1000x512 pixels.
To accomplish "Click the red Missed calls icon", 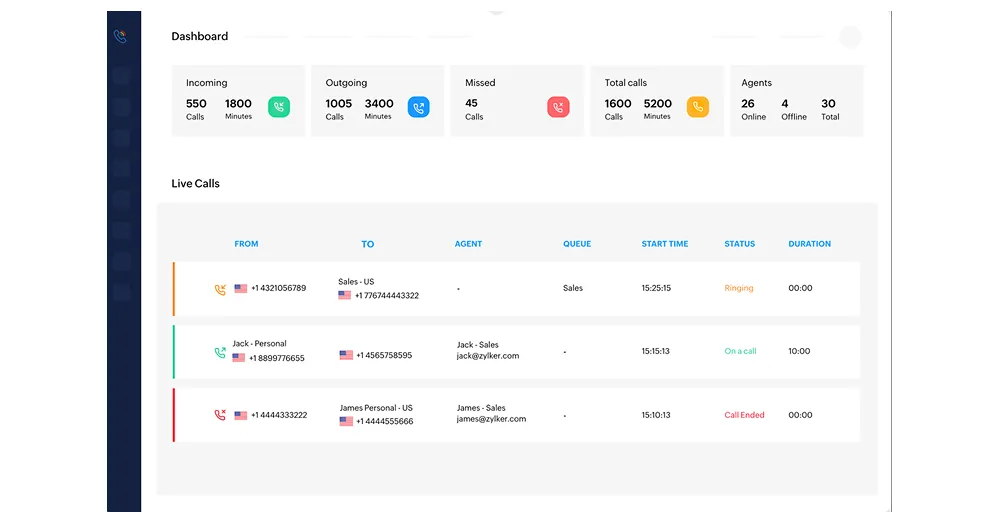I will click(558, 106).
